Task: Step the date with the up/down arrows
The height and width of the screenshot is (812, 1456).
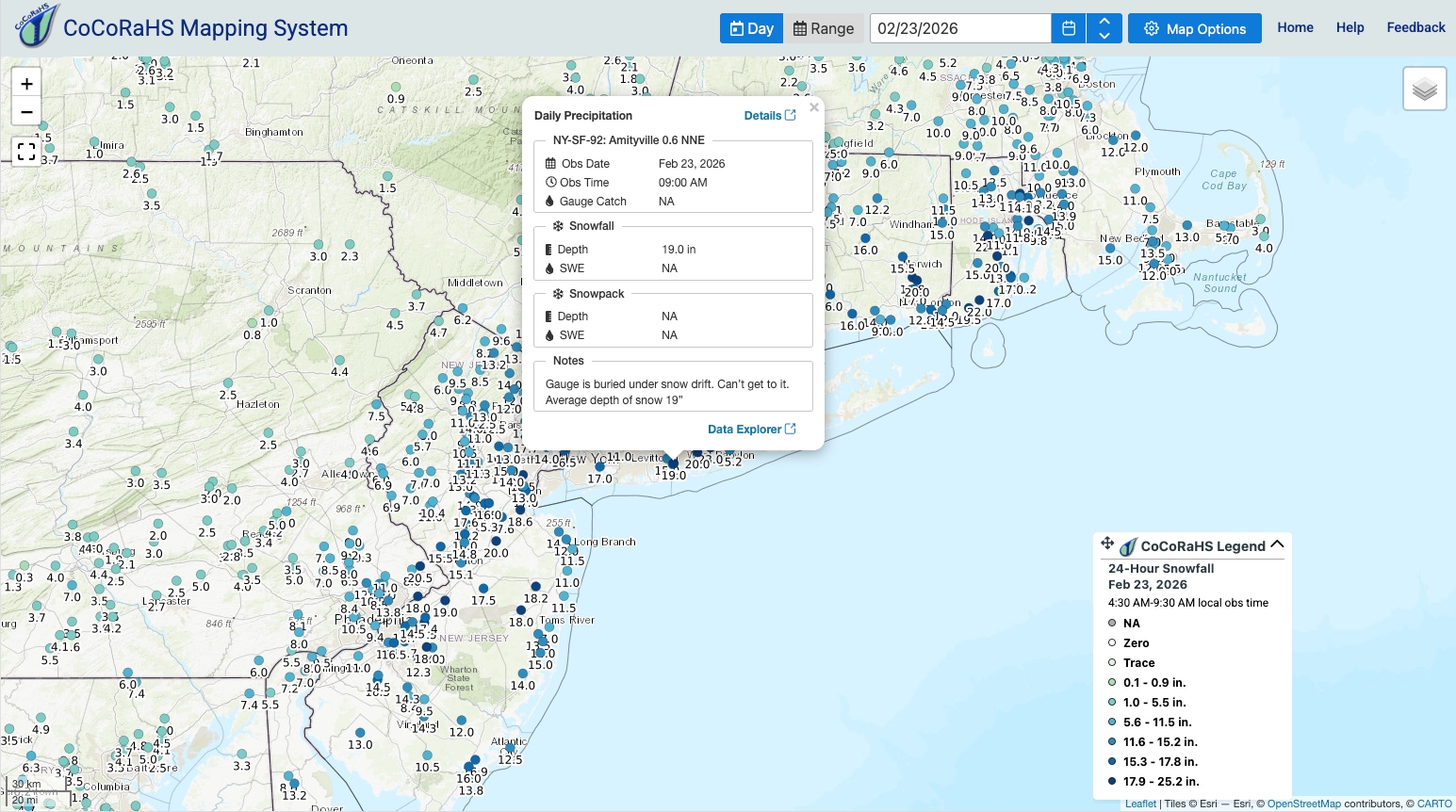Action: [1104, 28]
